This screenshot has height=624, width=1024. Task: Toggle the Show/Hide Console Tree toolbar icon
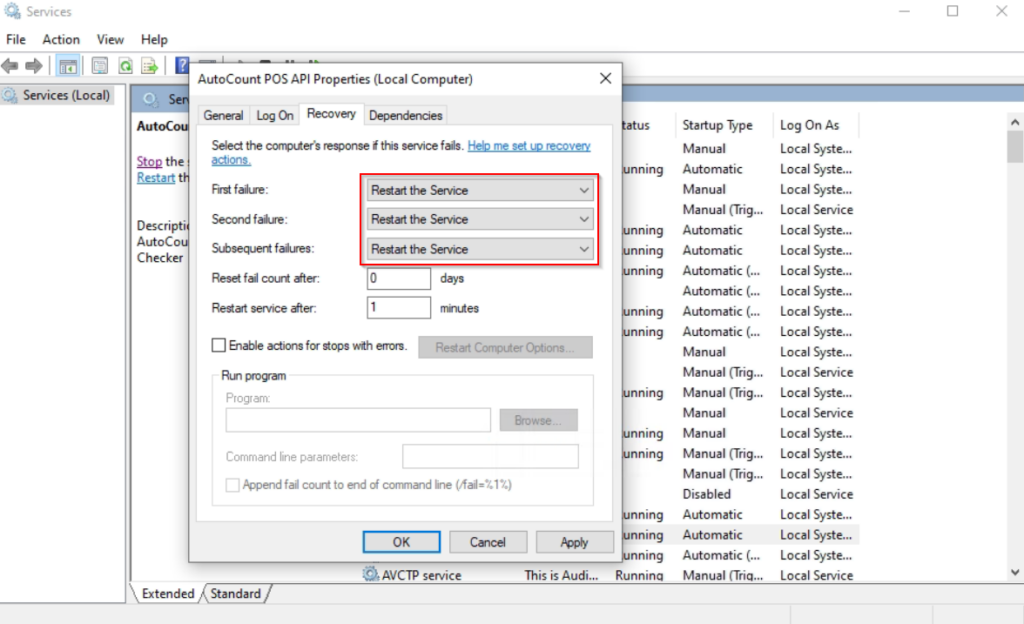(68, 65)
